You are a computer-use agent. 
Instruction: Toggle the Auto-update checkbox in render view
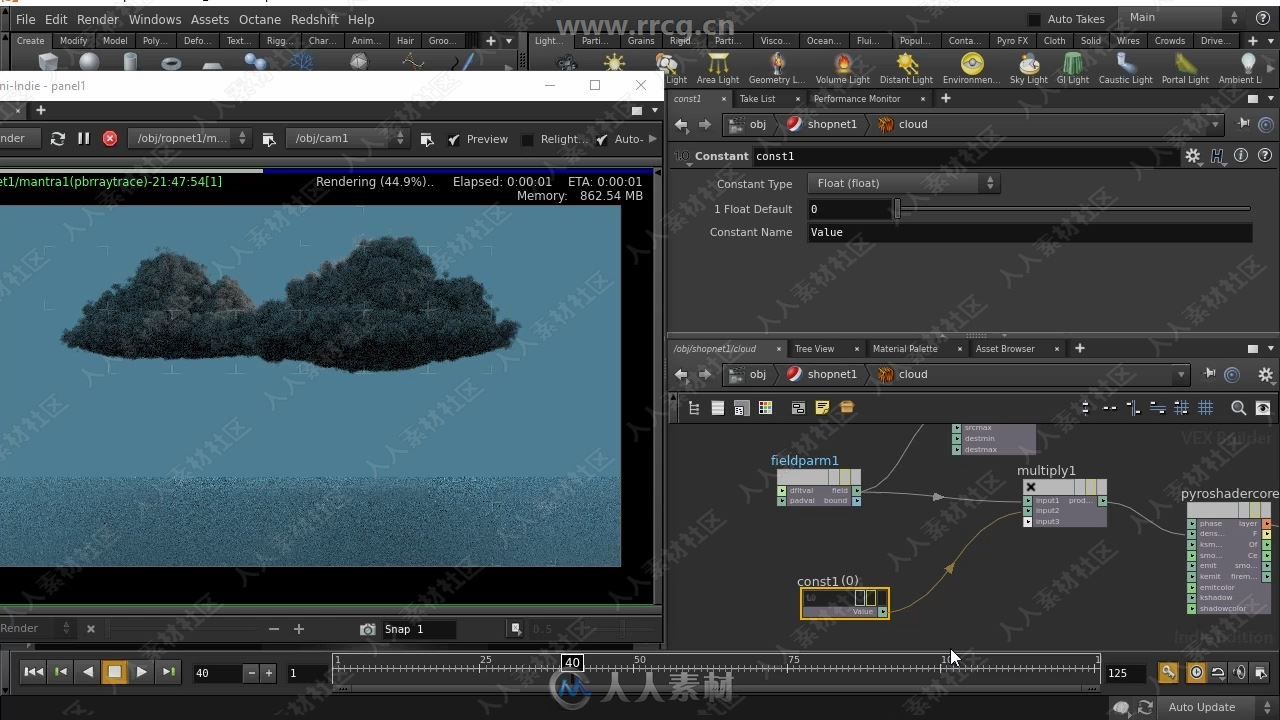602,140
